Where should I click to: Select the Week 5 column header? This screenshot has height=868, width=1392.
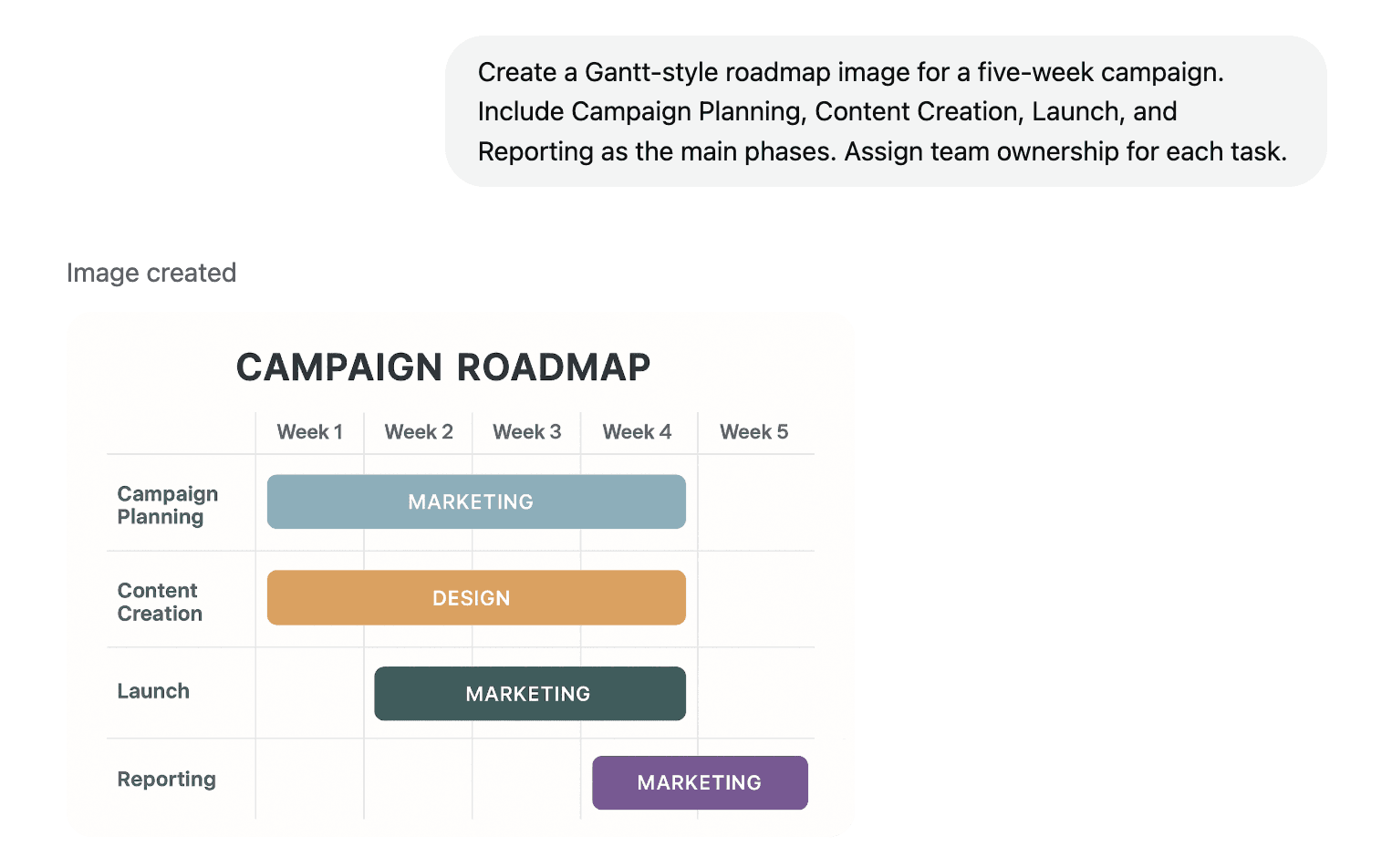[x=754, y=432]
